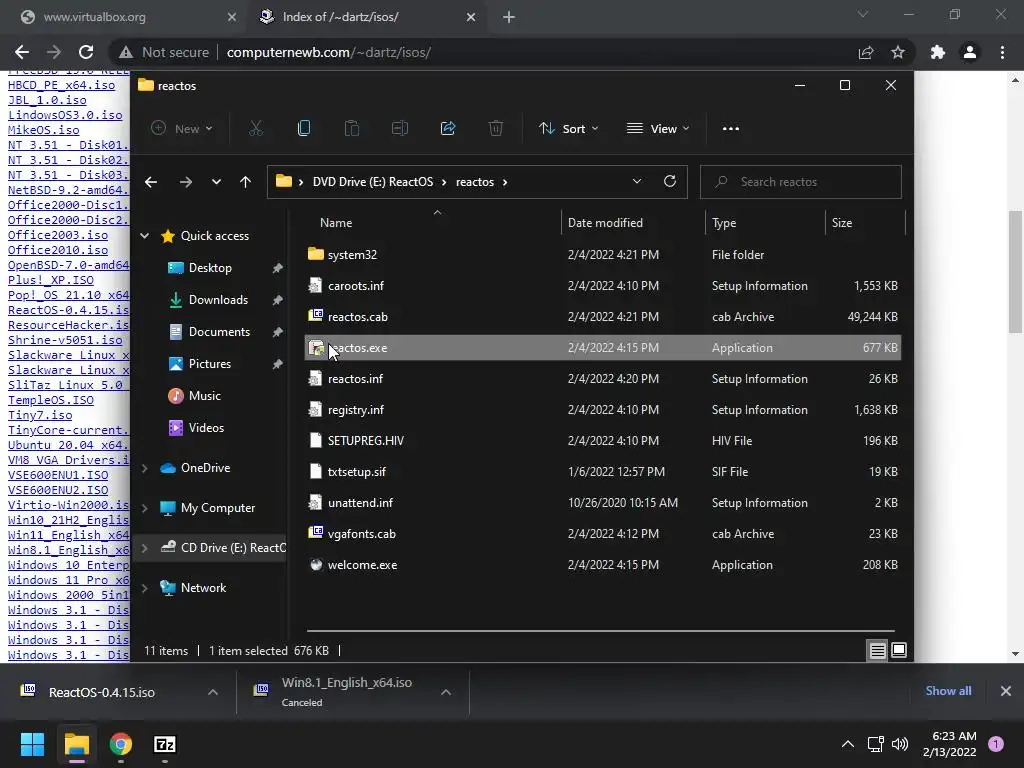
Task: Switch to large icons view layout icon
Action: pyautogui.click(x=899, y=650)
